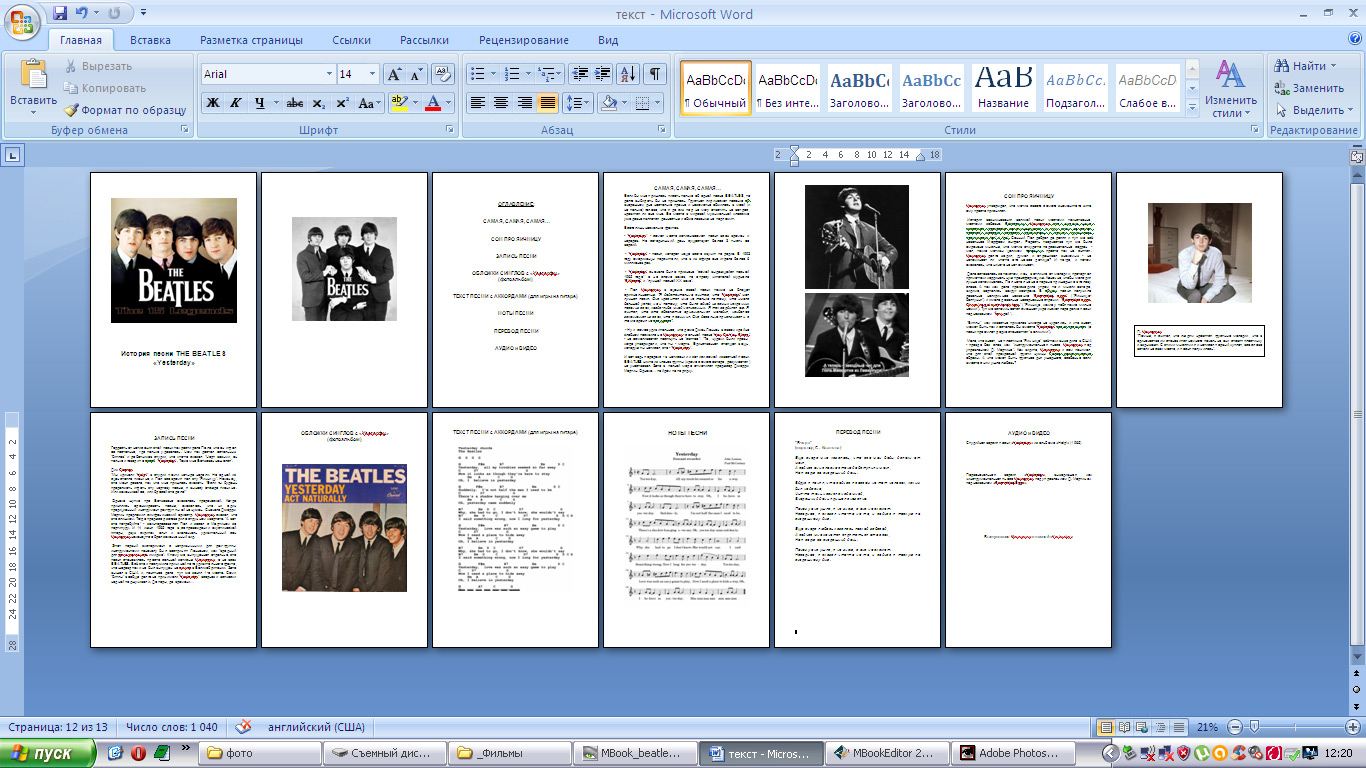Switch to Full Screen Reading view

pos(1125,727)
